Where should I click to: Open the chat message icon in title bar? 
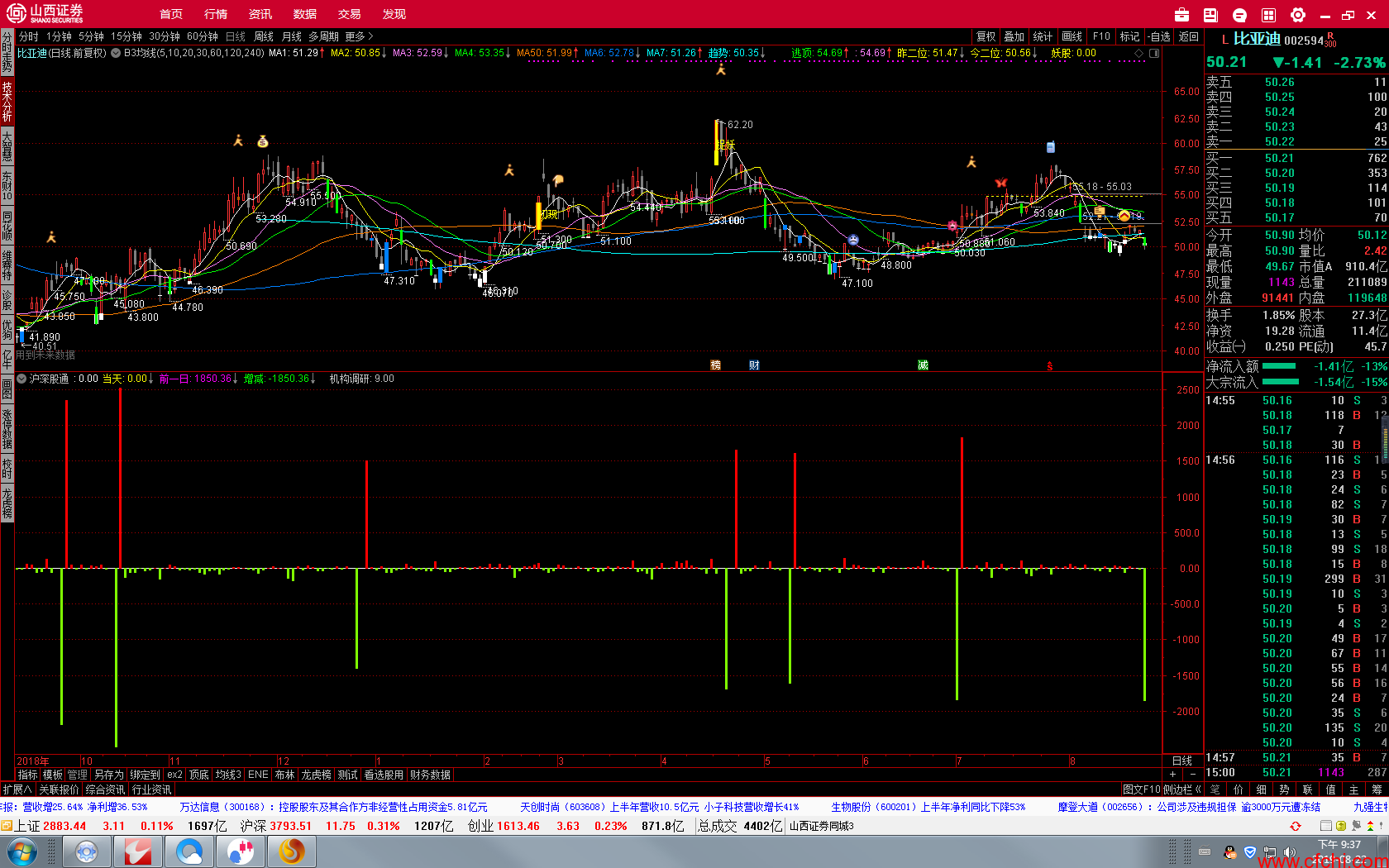coord(1239,15)
